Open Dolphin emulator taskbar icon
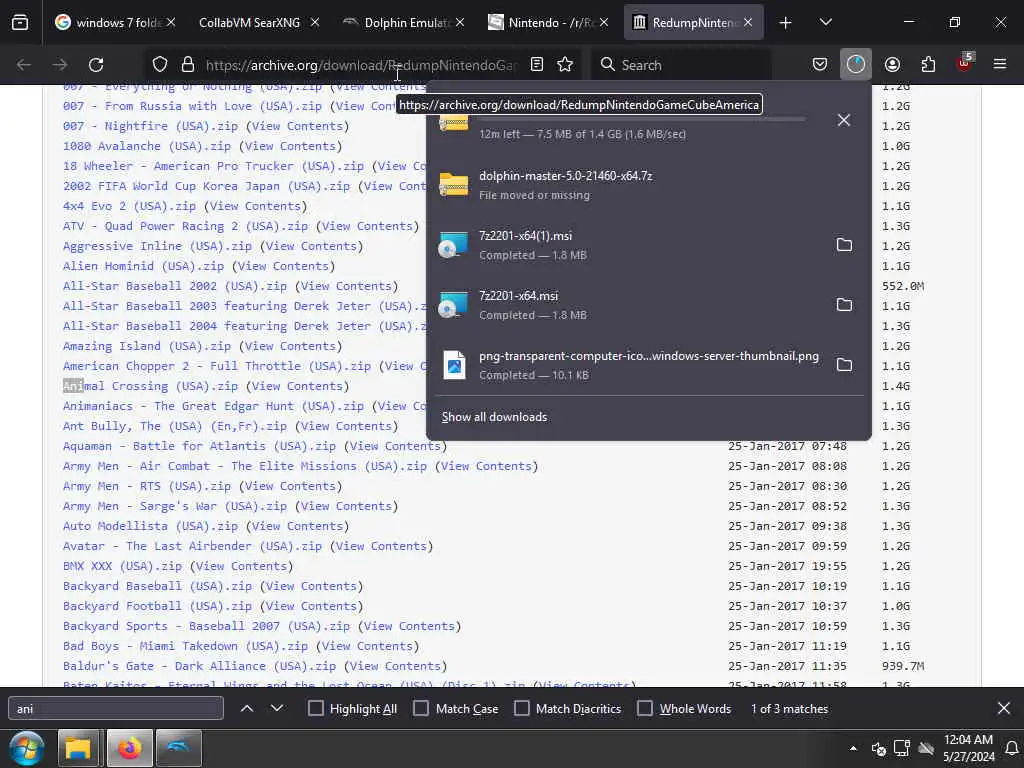The height and width of the screenshot is (768, 1024). click(x=179, y=748)
